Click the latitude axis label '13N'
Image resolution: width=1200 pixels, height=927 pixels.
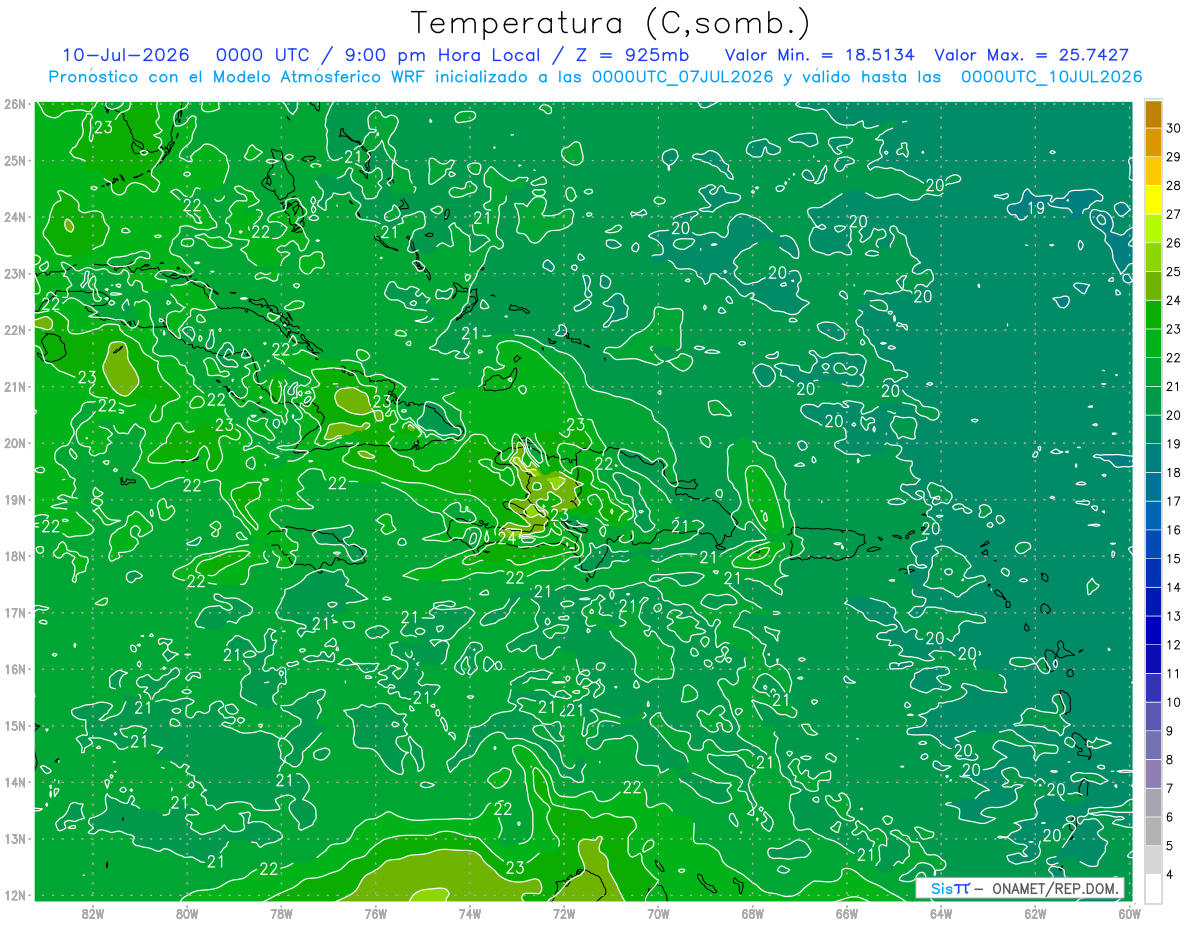(x=14, y=838)
